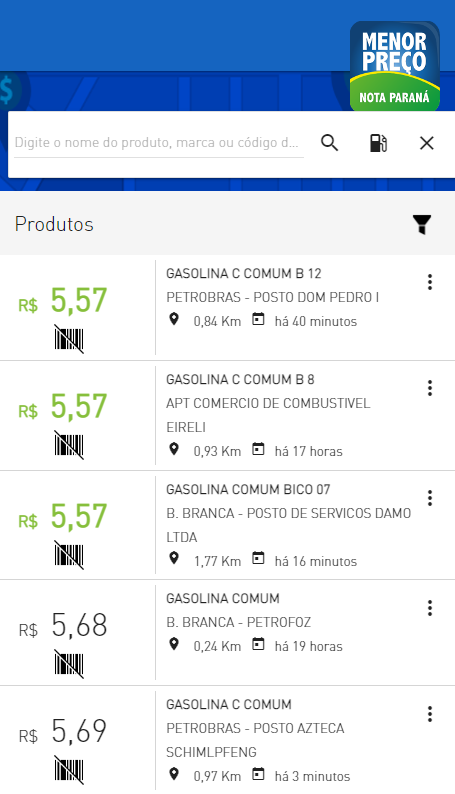Open three-dot menu for Posto Azteca Schimlpfeng

pos(430,714)
